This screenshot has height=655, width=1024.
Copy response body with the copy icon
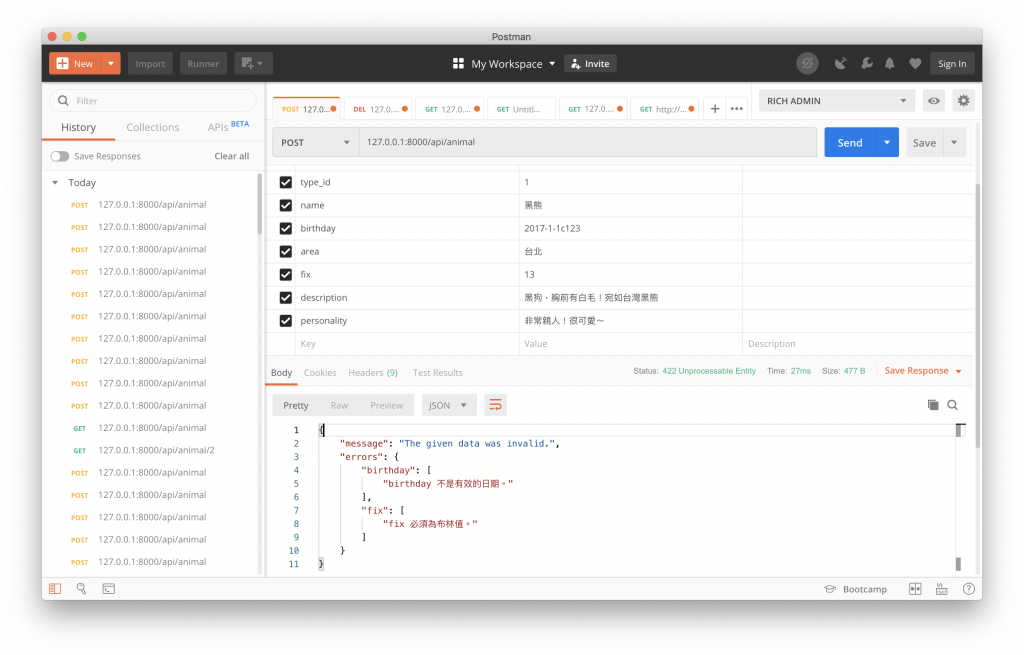[x=933, y=406]
